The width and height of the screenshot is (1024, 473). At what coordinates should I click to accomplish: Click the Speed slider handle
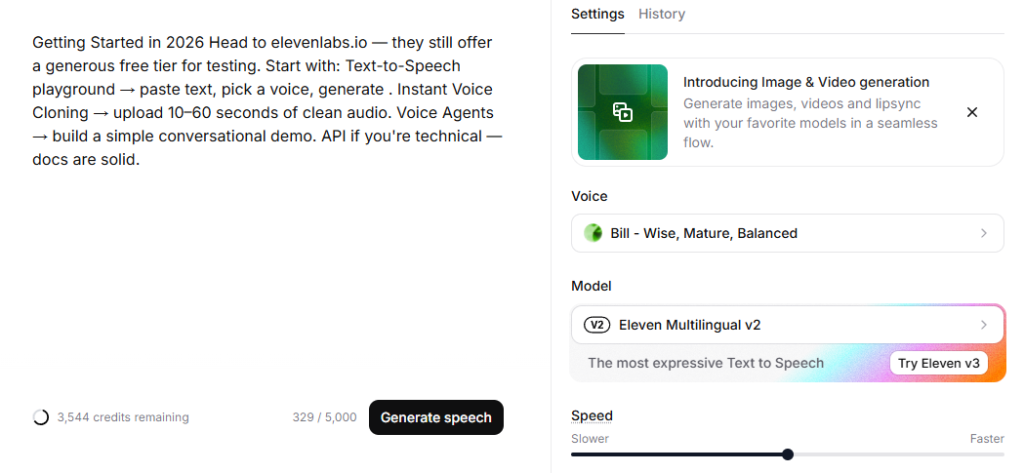tap(788, 454)
